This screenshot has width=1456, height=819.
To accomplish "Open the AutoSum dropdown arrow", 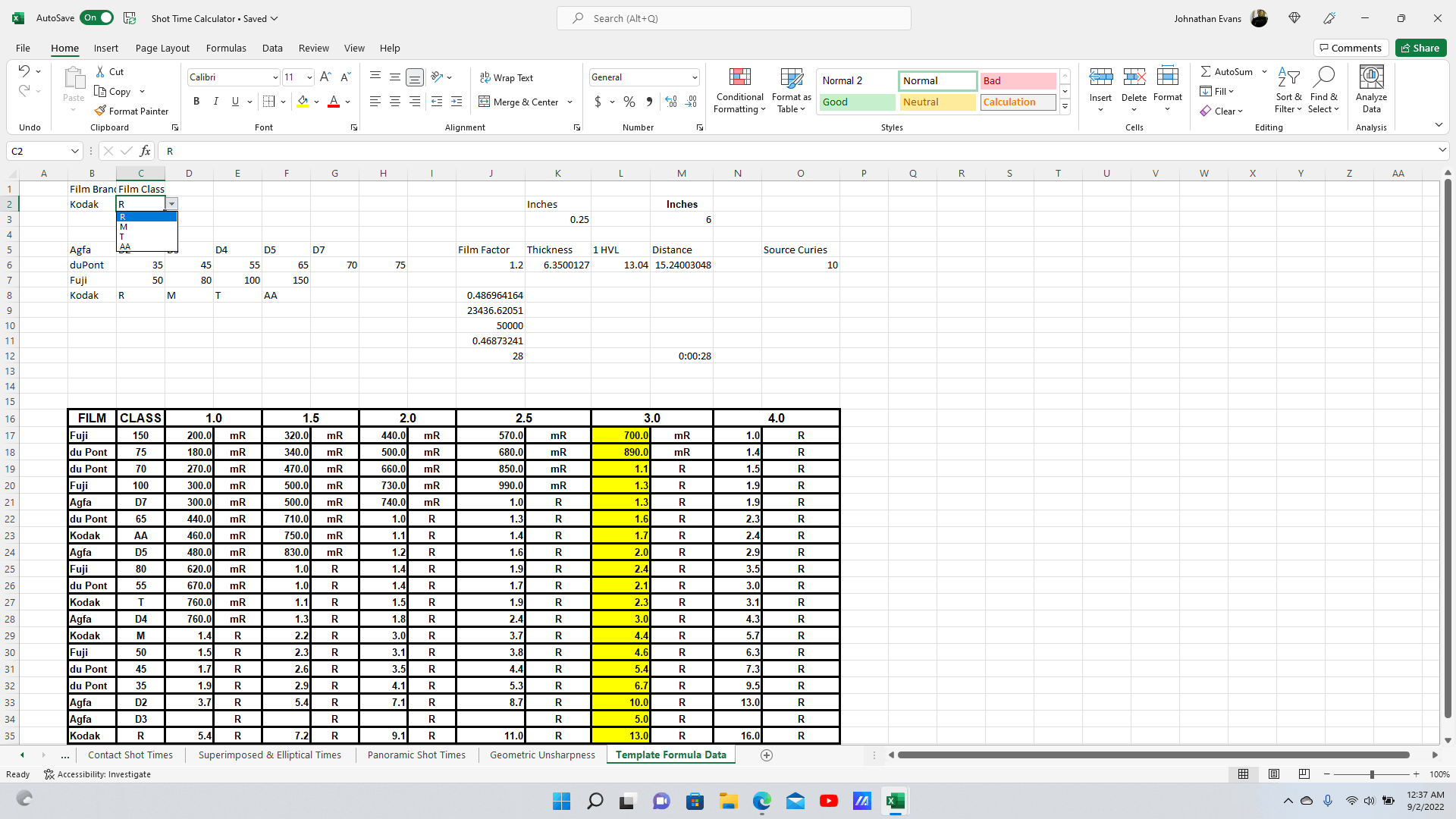I will (x=1264, y=71).
